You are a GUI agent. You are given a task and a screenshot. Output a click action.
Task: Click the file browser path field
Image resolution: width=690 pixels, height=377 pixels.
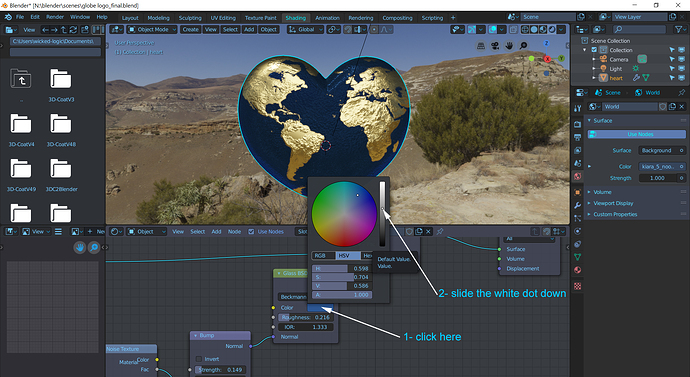[x=55, y=41]
